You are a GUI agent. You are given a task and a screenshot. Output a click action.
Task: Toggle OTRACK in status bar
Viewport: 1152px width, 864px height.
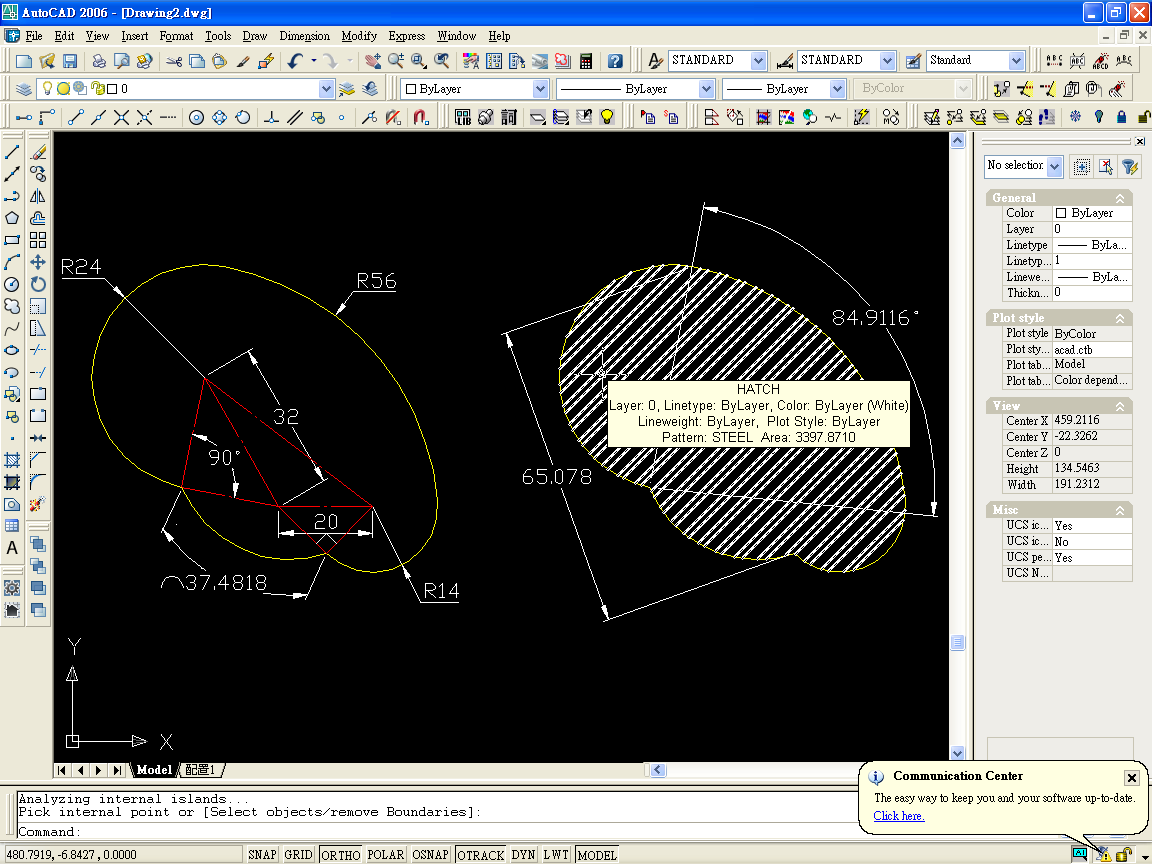pyautogui.click(x=480, y=854)
